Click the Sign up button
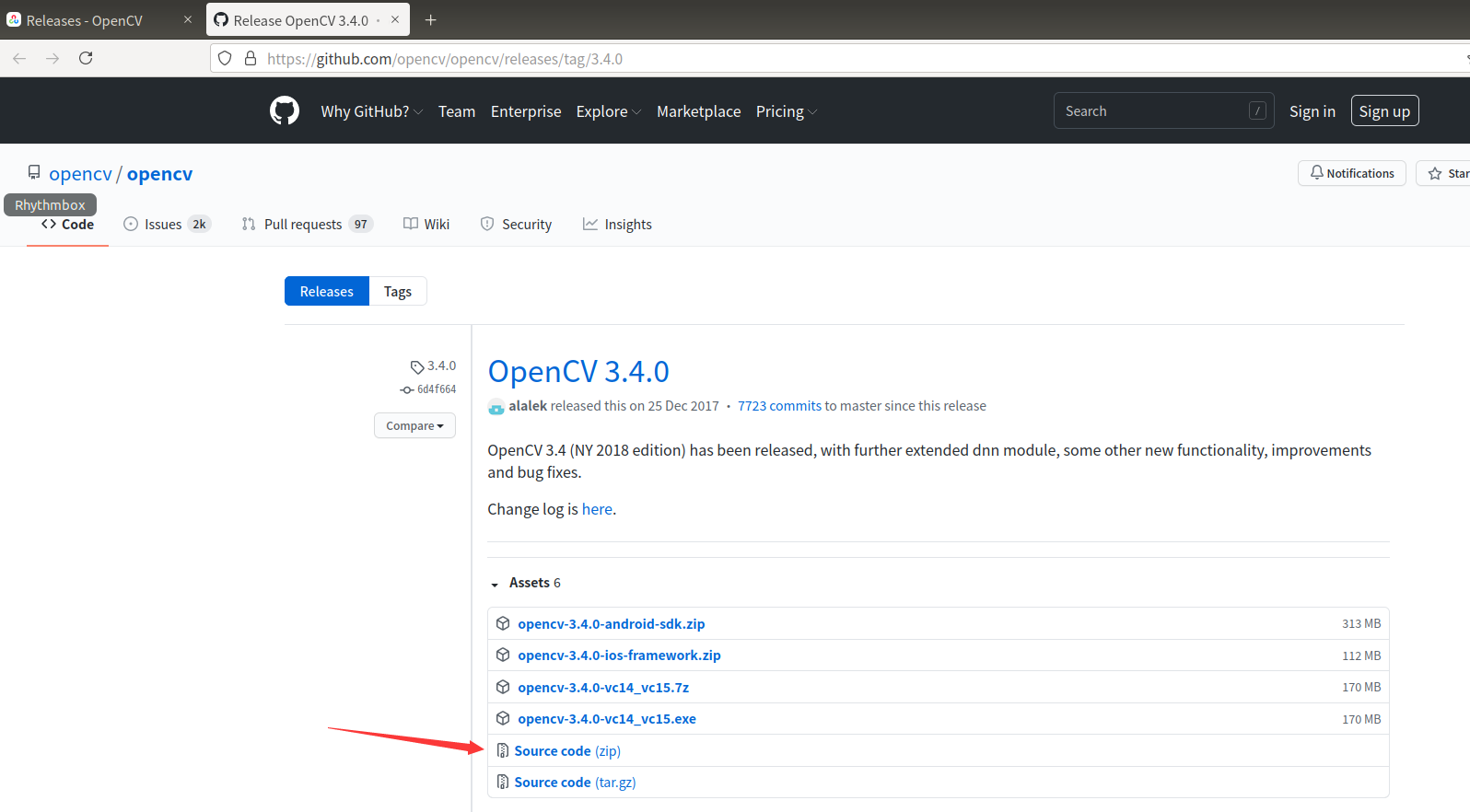This screenshot has height=812, width=1470. (1384, 110)
